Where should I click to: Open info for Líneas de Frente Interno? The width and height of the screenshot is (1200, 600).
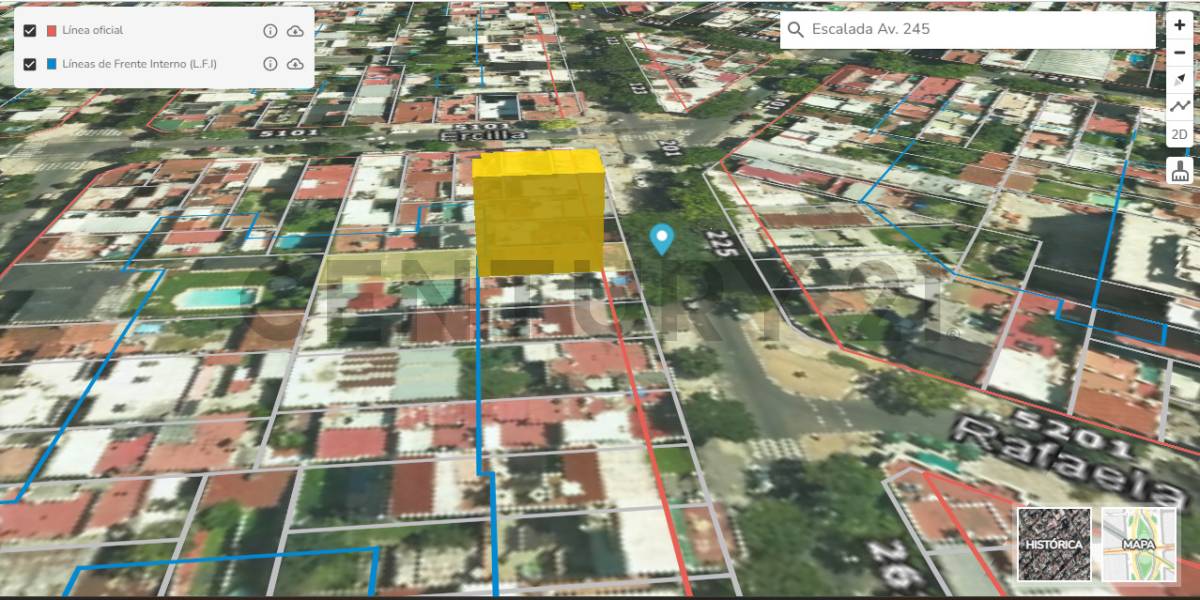(x=270, y=64)
